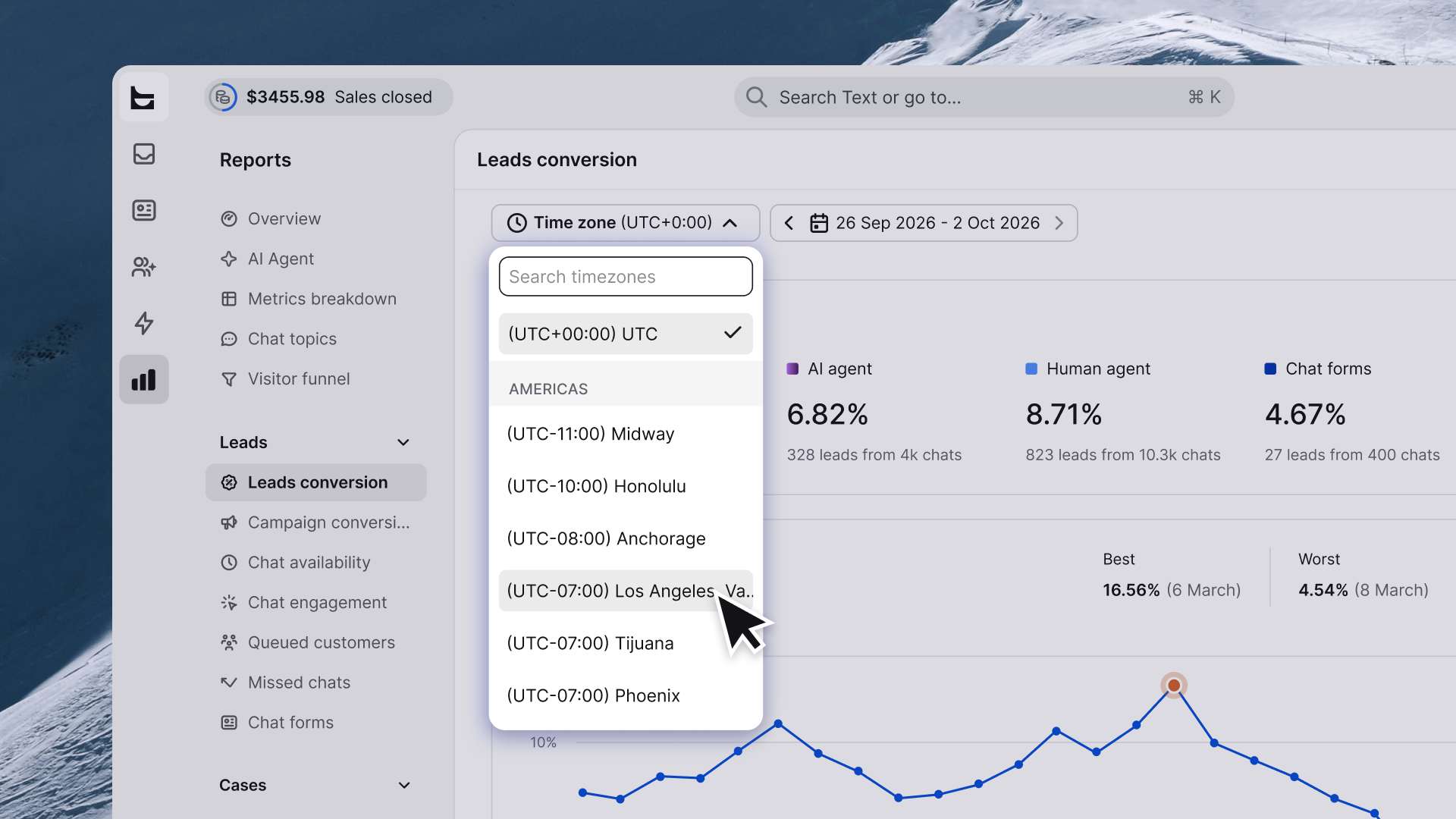Open the lightning bolt automation icon
The height and width of the screenshot is (819, 1456).
coord(144,323)
